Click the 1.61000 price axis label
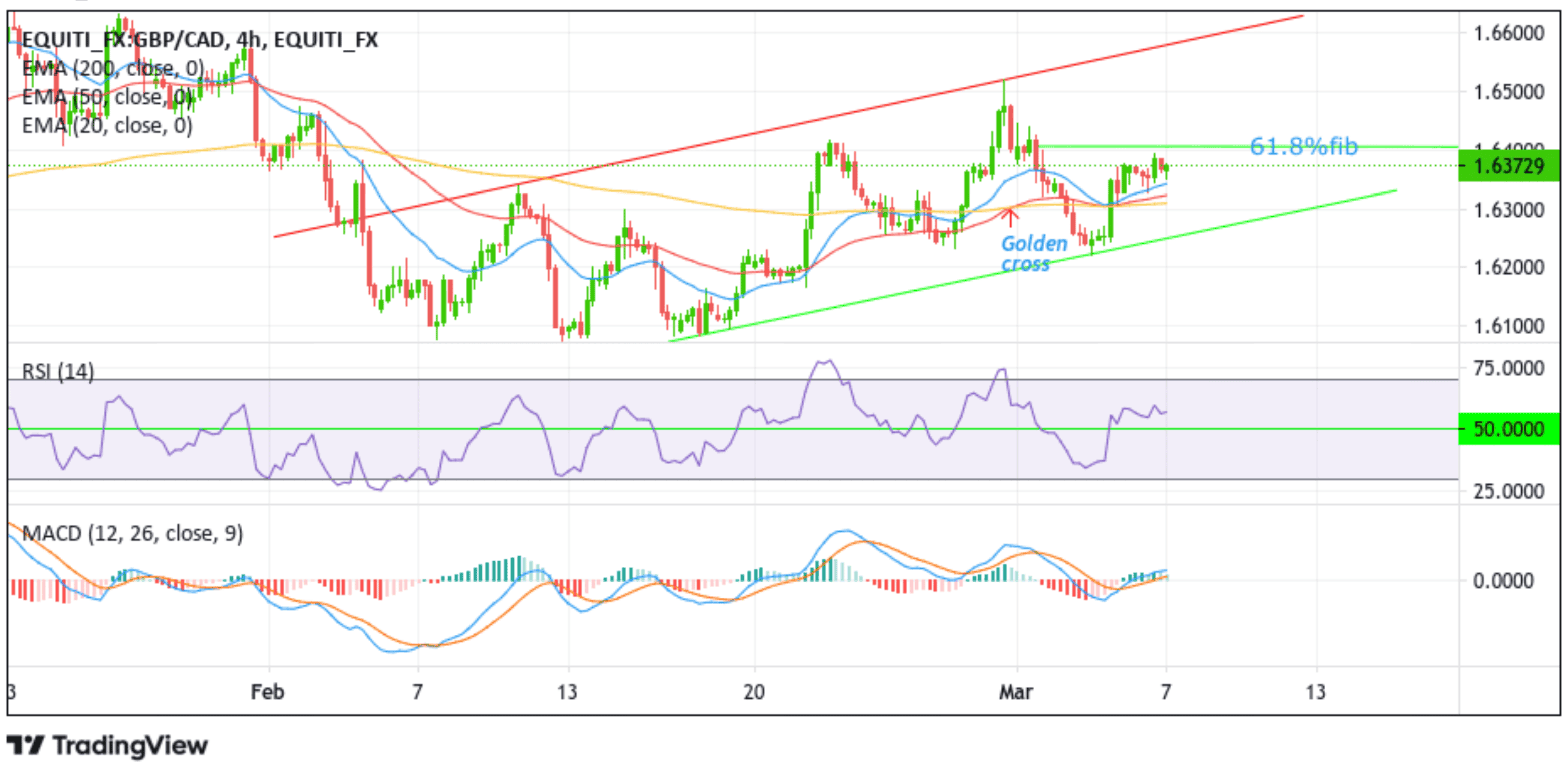1568x774 pixels. click(x=1509, y=326)
